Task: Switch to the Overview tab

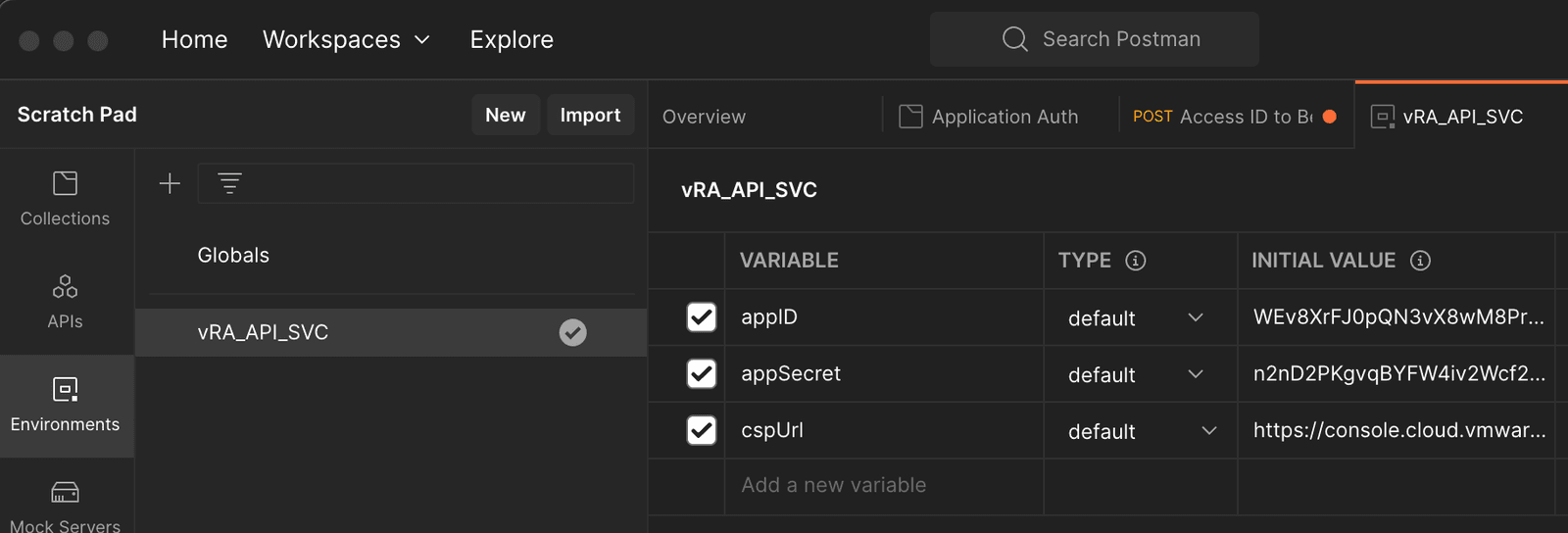Action: click(x=704, y=117)
